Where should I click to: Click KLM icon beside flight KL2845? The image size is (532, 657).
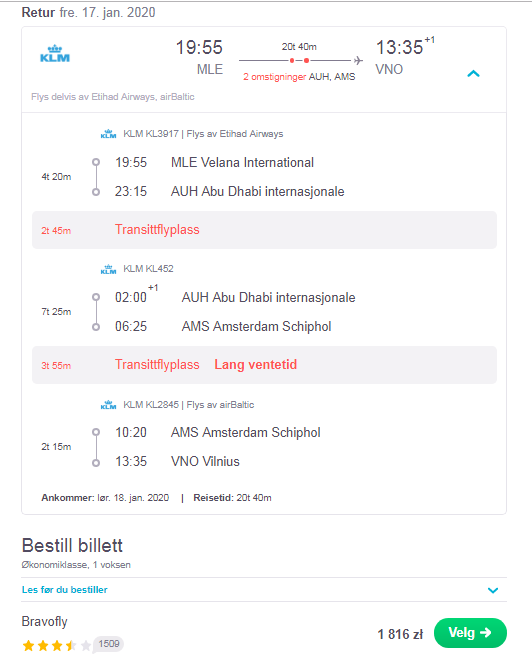(108, 405)
